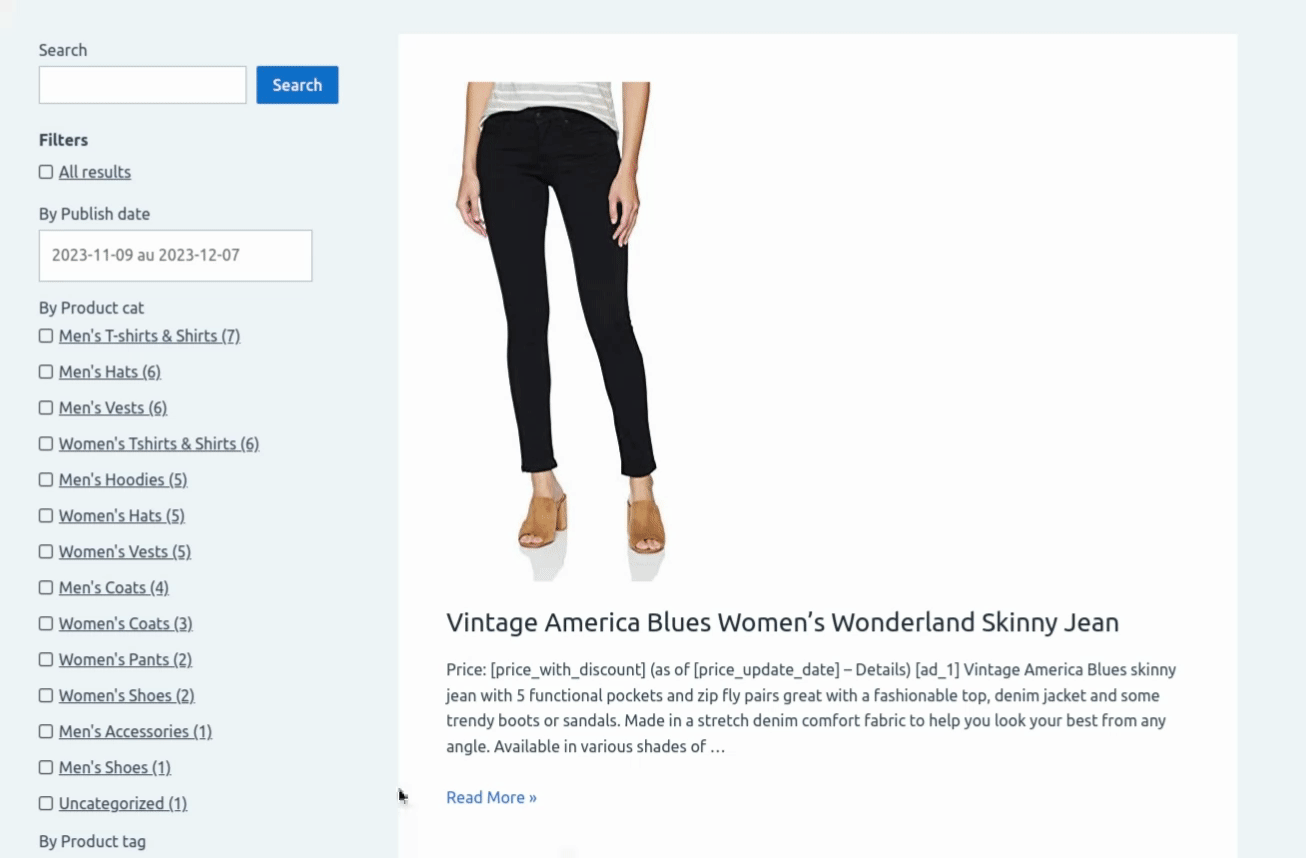Screen dimensions: 1306x858
Task: Open Women's Tshirts & Shirts (6) link
Action: click(x=159, y=444)
